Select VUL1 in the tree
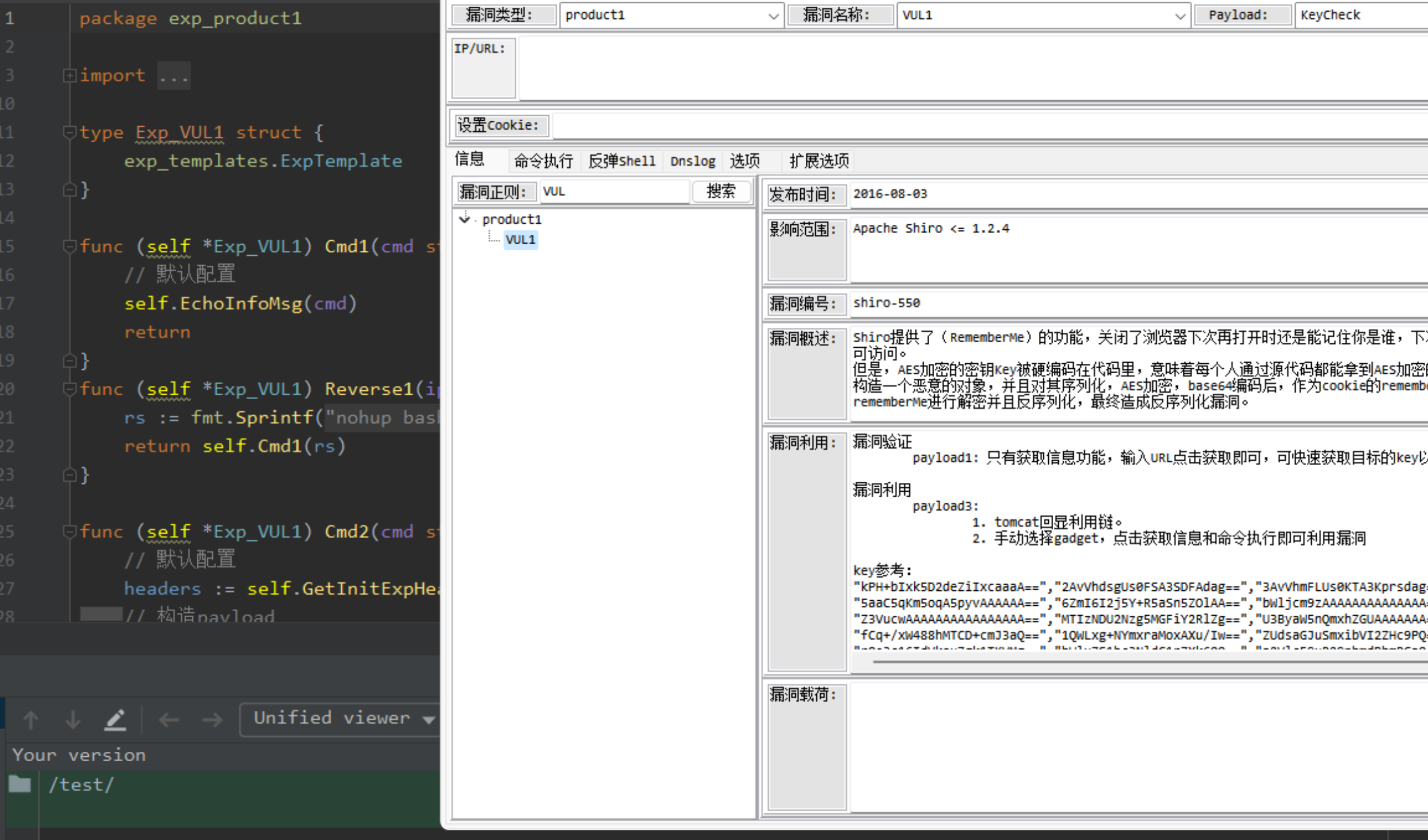 click(520, 240)
